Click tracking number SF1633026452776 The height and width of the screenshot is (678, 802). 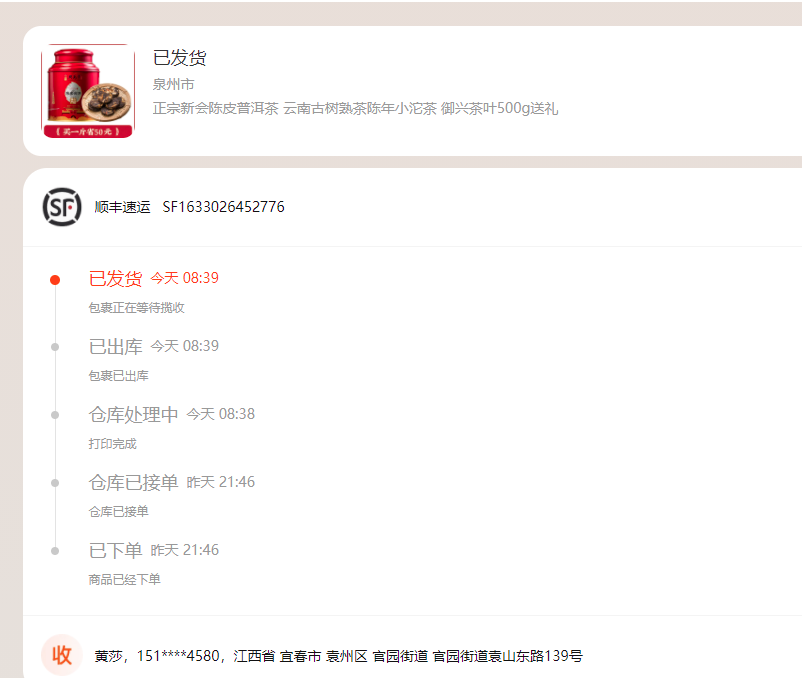pyautogui.click(x=224, y=207)
